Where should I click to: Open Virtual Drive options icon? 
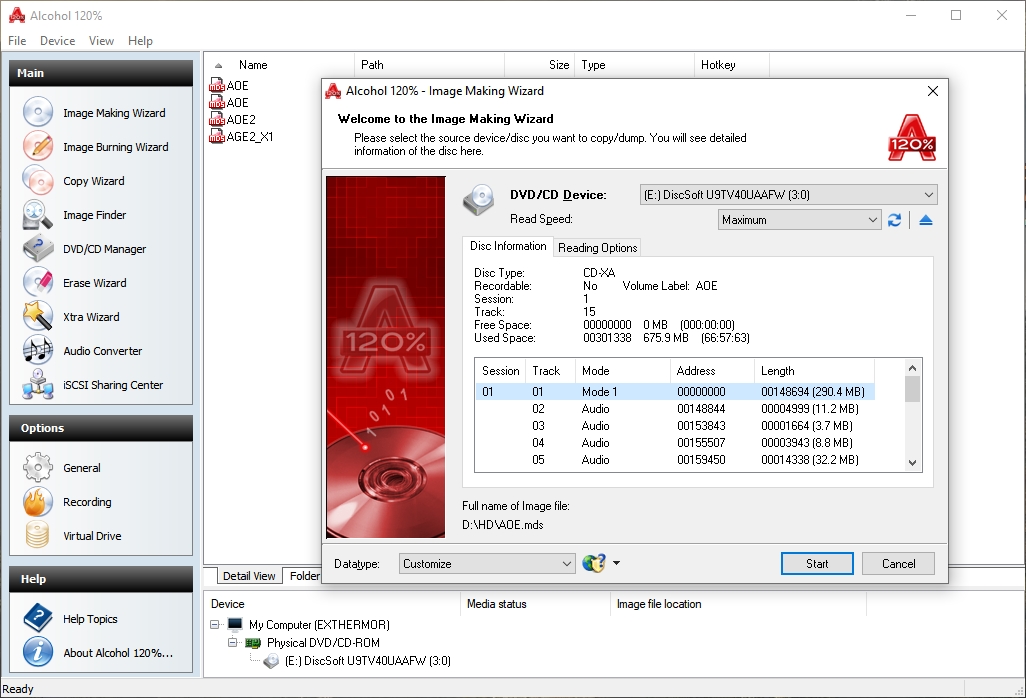point(38,535)
